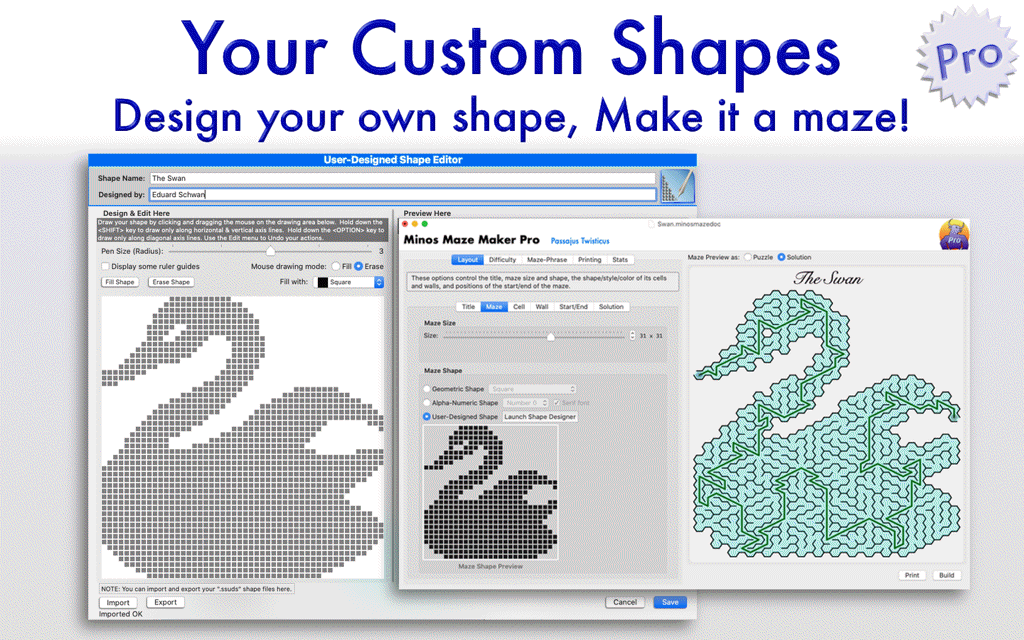Click the Designed by text field
Screen dimensions: 1024x640
click(402, 194)
